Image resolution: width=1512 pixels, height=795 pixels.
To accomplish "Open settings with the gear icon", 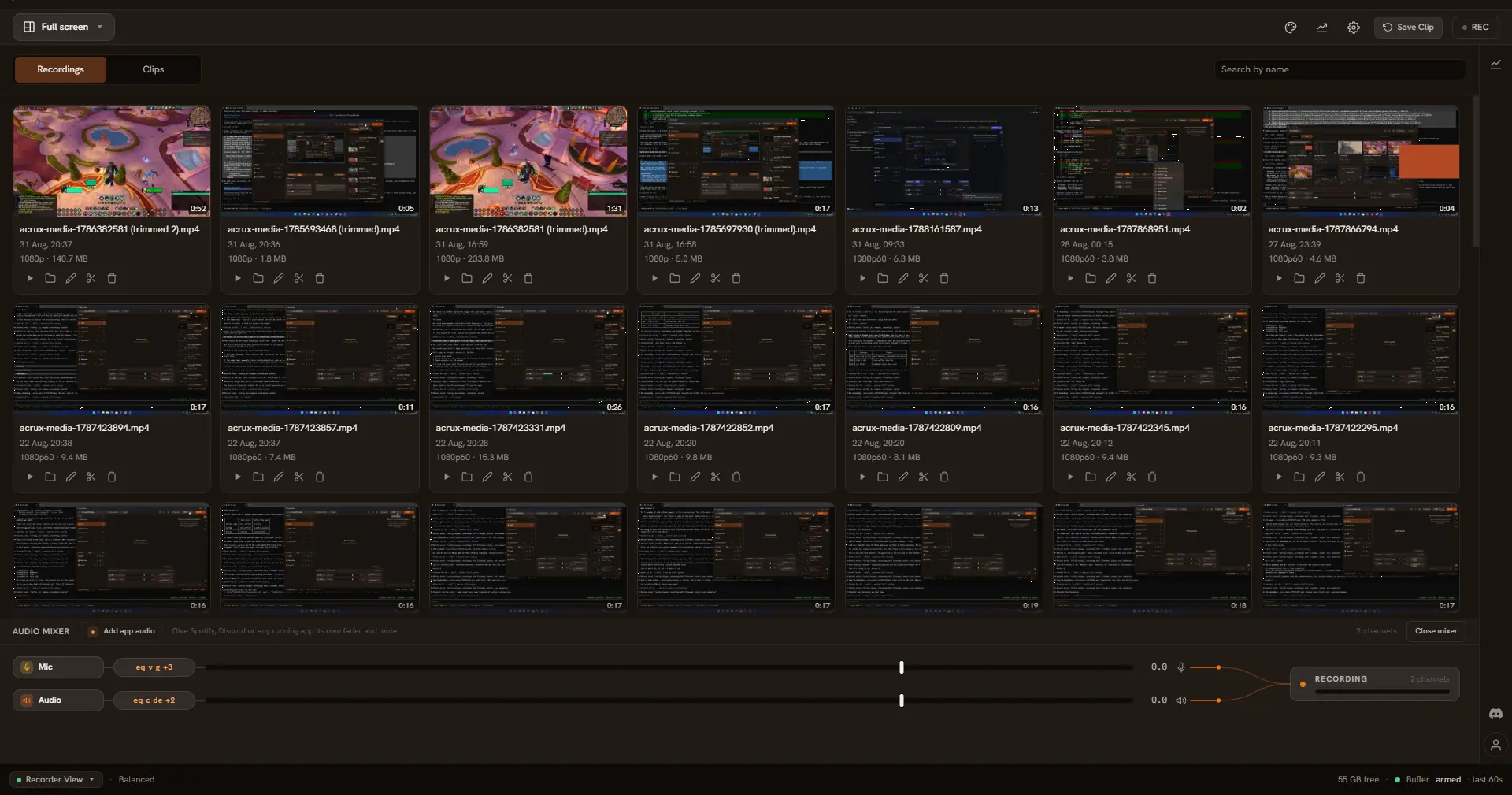I will coord(1353,28).
